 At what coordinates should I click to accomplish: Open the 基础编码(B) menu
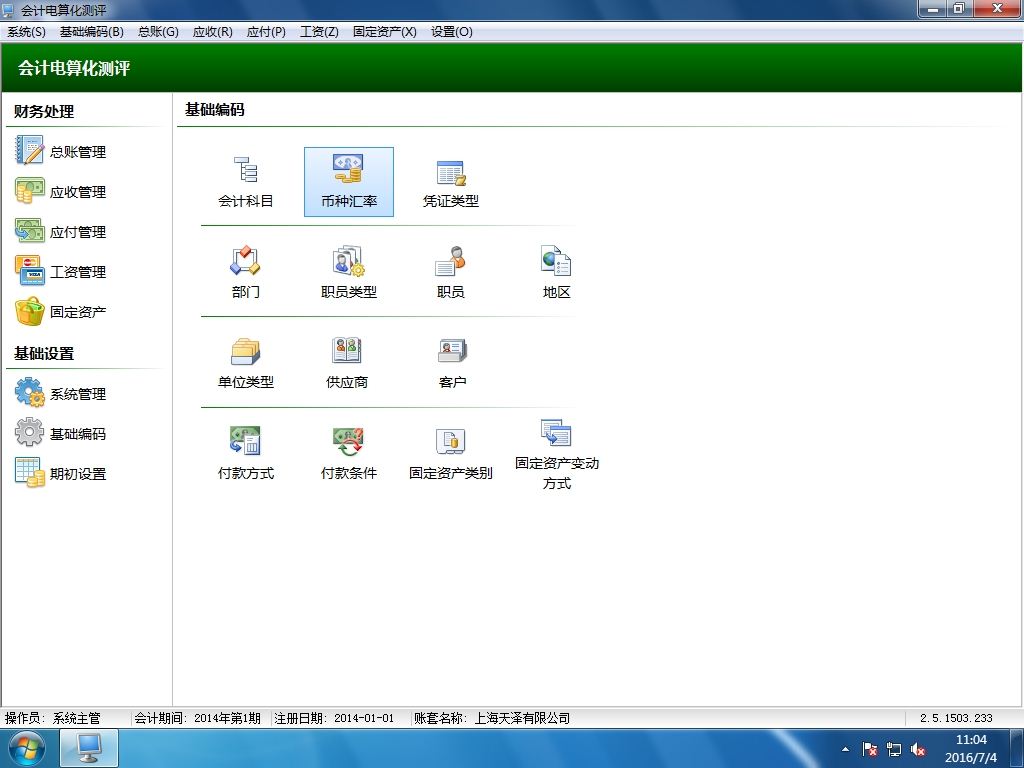91,31
